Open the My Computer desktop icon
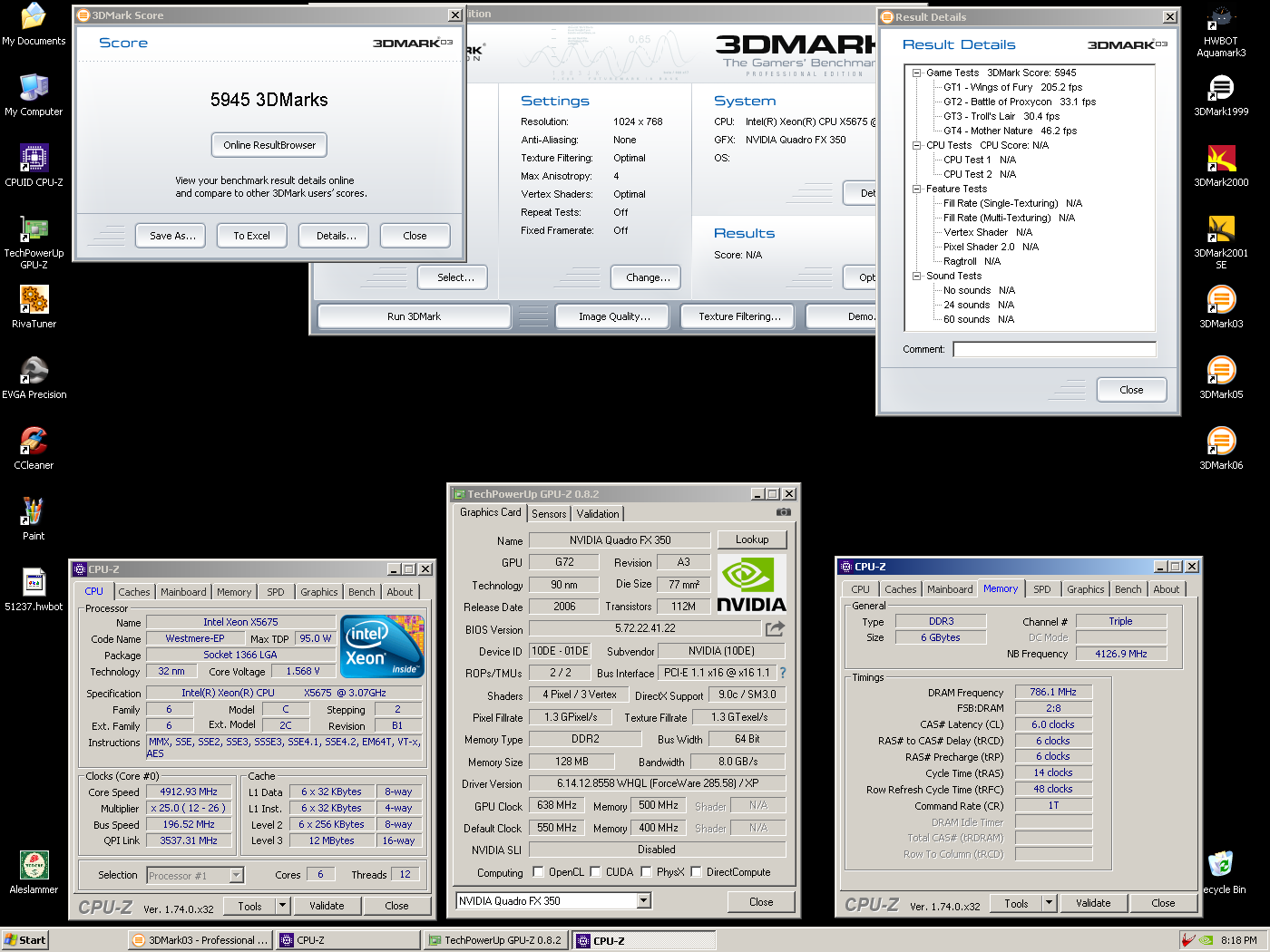The height and width of the screenshot is (952, 1270). [34, 95]
